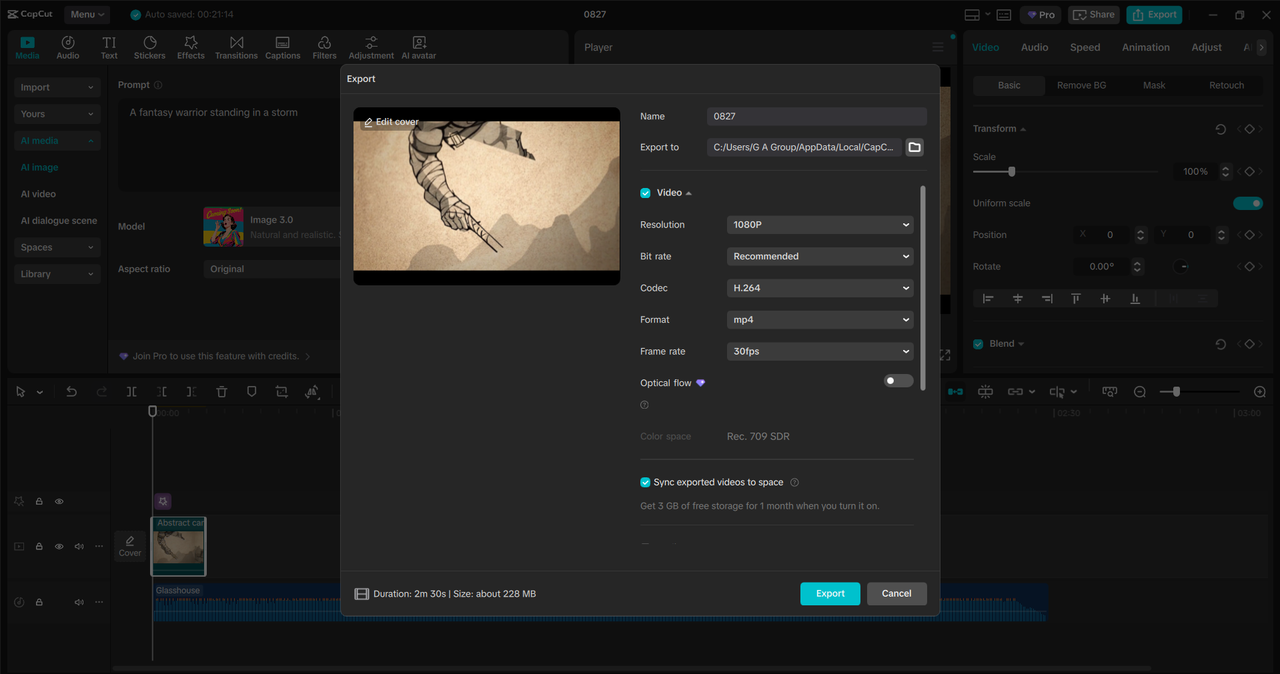
Task: Click the Name field showing 0827
Action: [816, 116]
